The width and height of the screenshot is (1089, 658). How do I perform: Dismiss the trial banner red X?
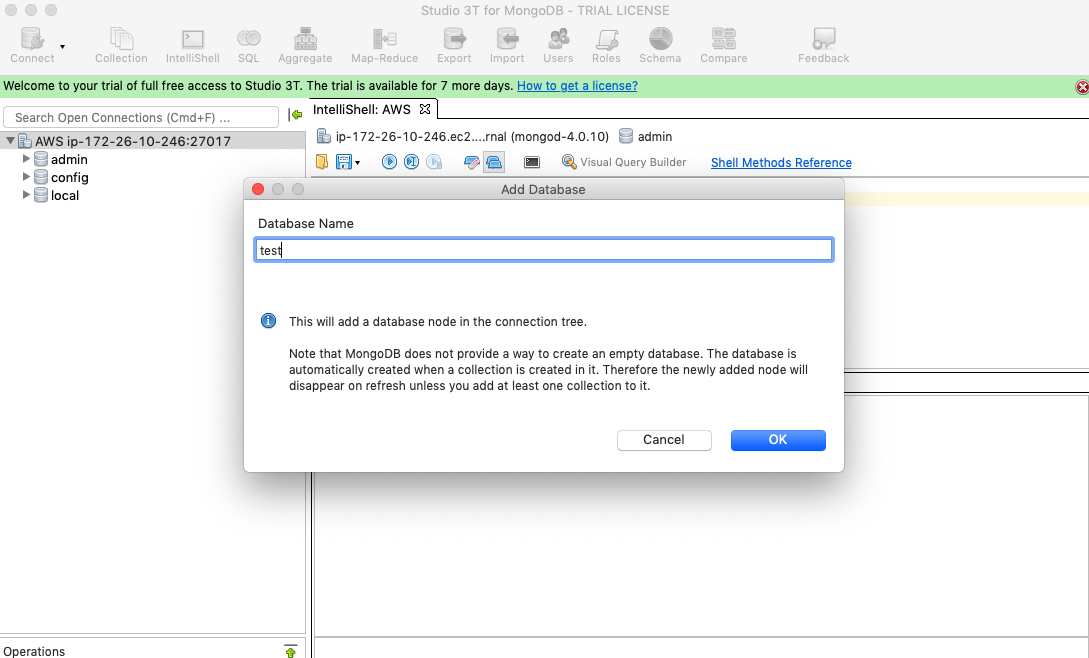tap(1082, 87)
